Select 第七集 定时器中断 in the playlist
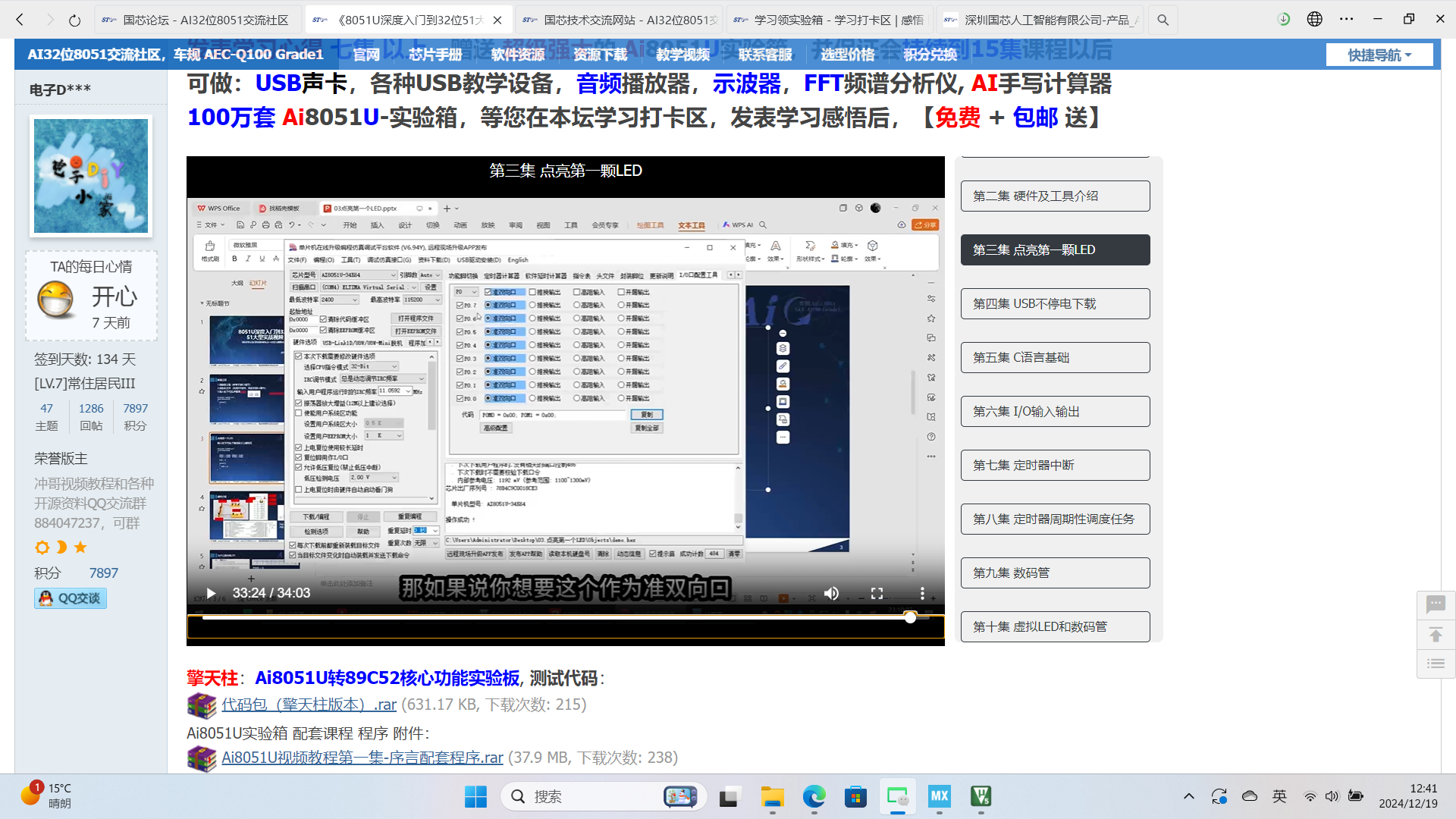 pos(1056,465)
